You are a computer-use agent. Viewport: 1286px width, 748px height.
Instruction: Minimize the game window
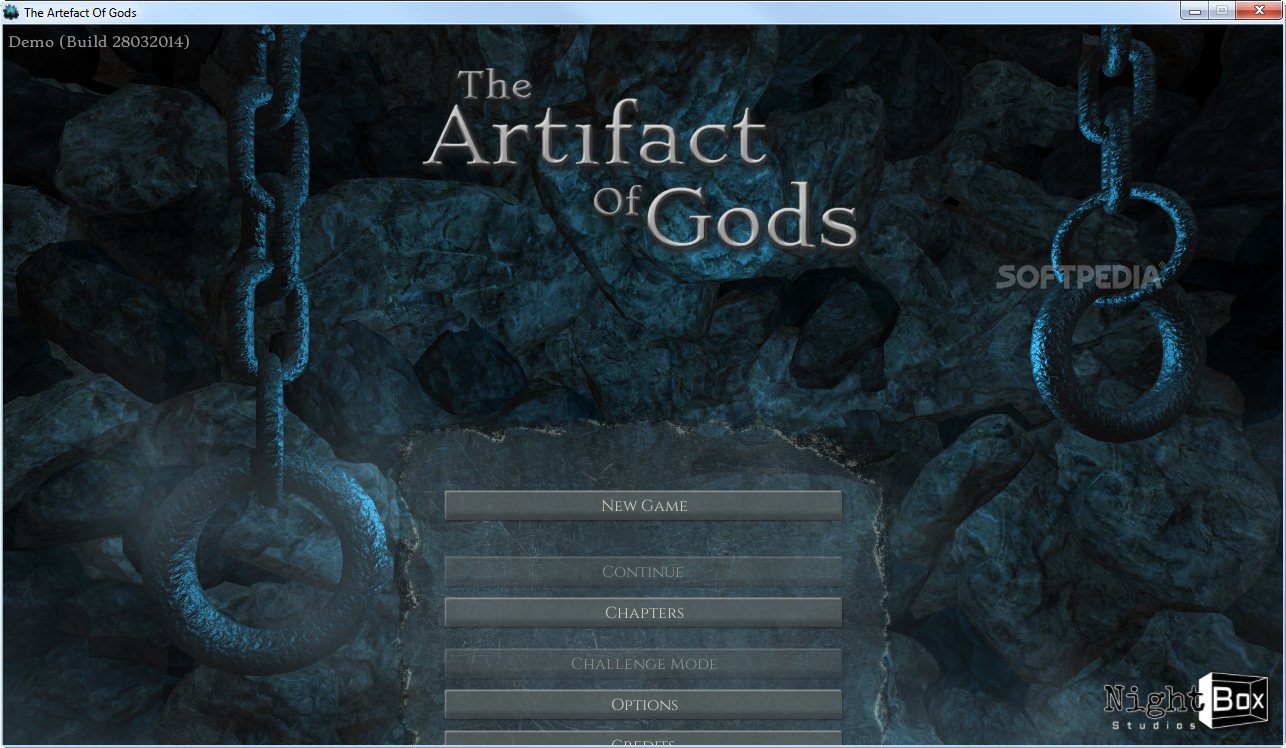(1193, 10)
